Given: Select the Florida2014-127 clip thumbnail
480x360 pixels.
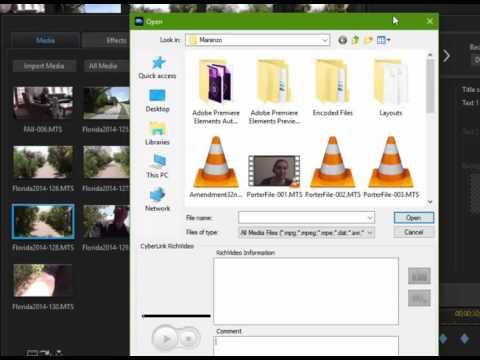Looking at the screenshot, I should point(106,162).
